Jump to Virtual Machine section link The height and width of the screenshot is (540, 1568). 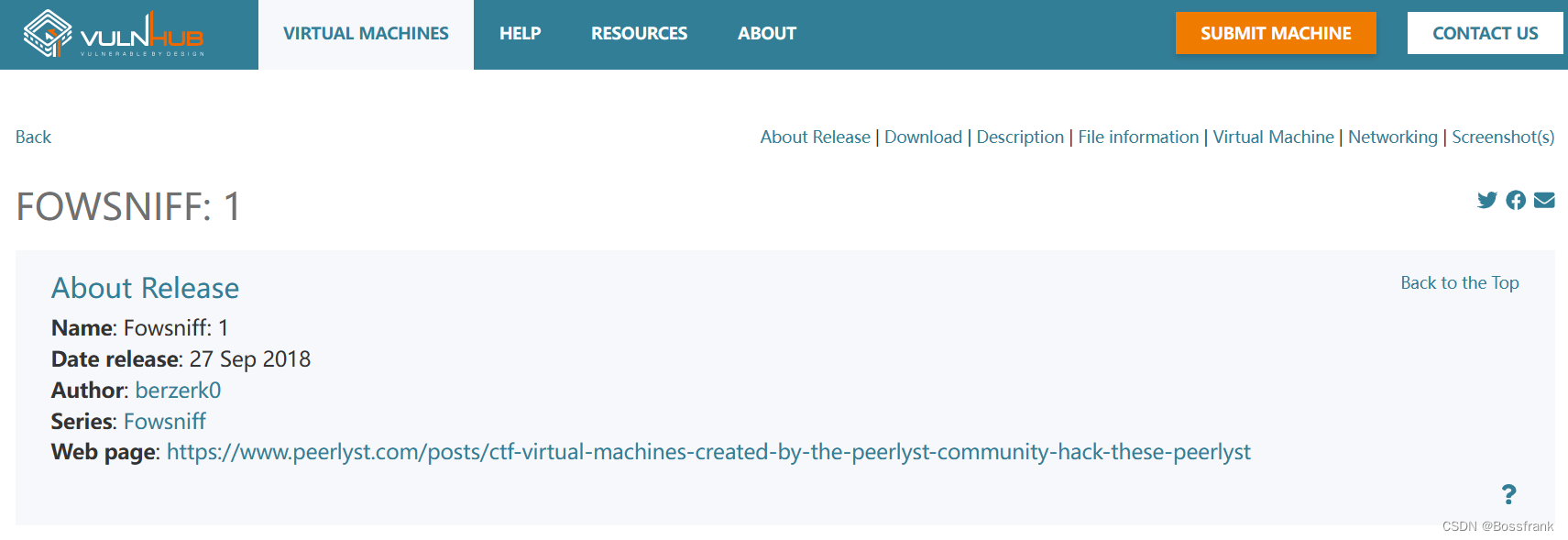coord(1273,137)
